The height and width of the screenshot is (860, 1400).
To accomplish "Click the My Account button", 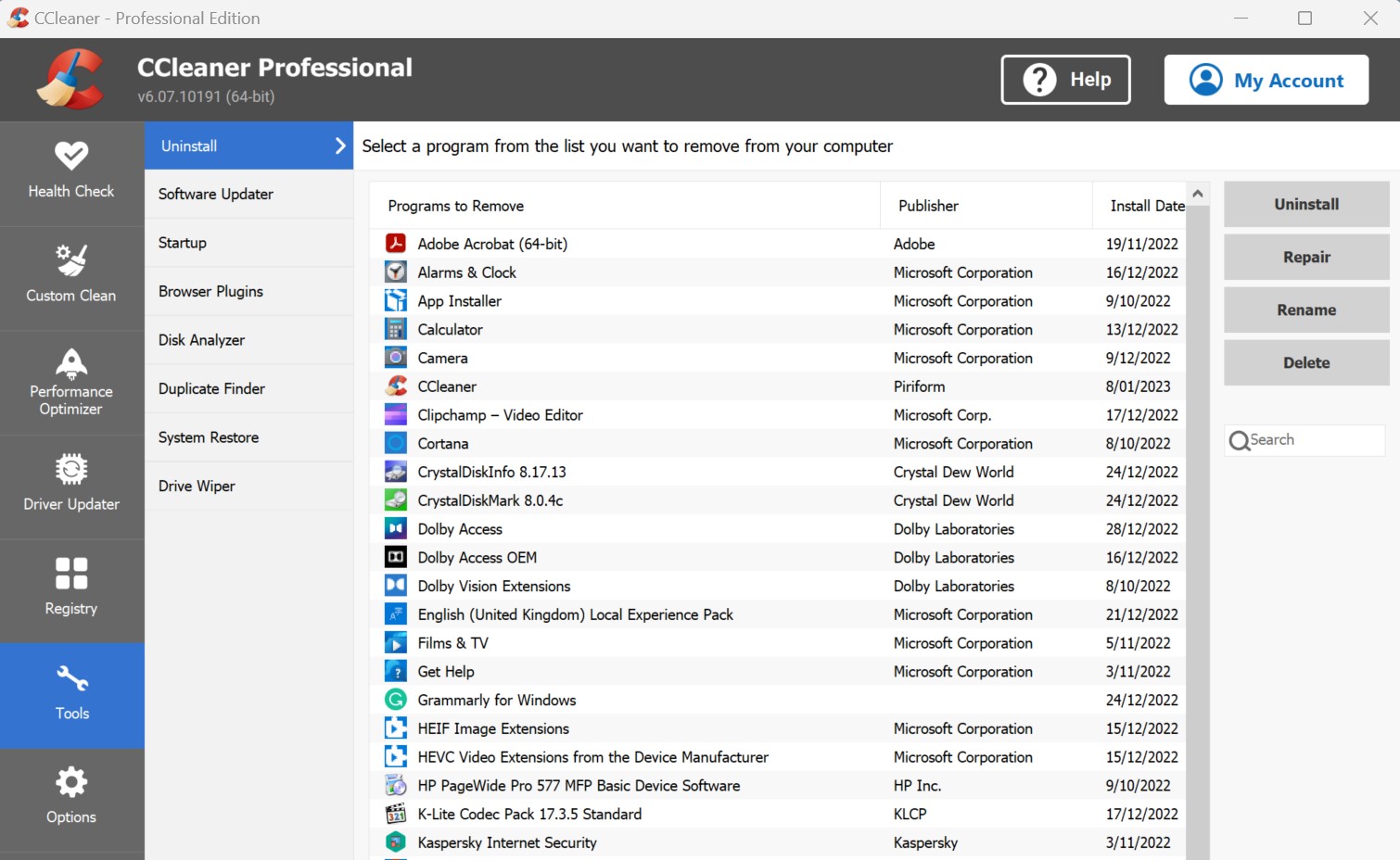I will [1266, 81].
